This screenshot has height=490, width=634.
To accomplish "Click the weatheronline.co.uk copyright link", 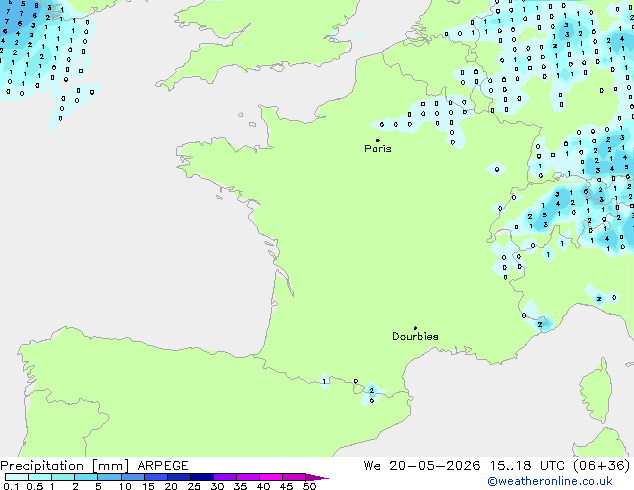I will [549, 481].
